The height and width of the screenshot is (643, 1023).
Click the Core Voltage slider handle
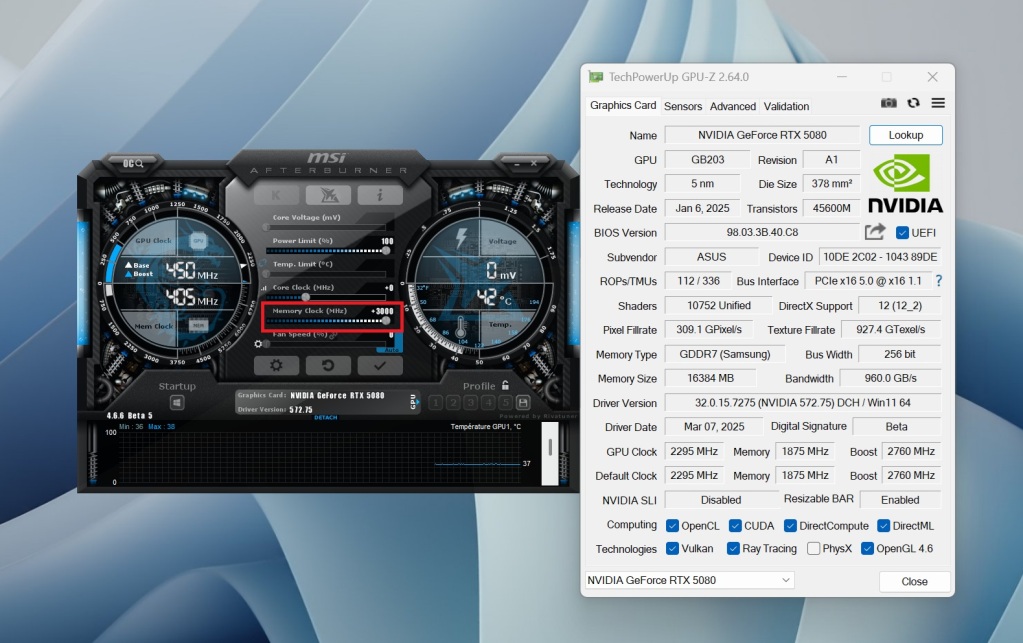266,228
